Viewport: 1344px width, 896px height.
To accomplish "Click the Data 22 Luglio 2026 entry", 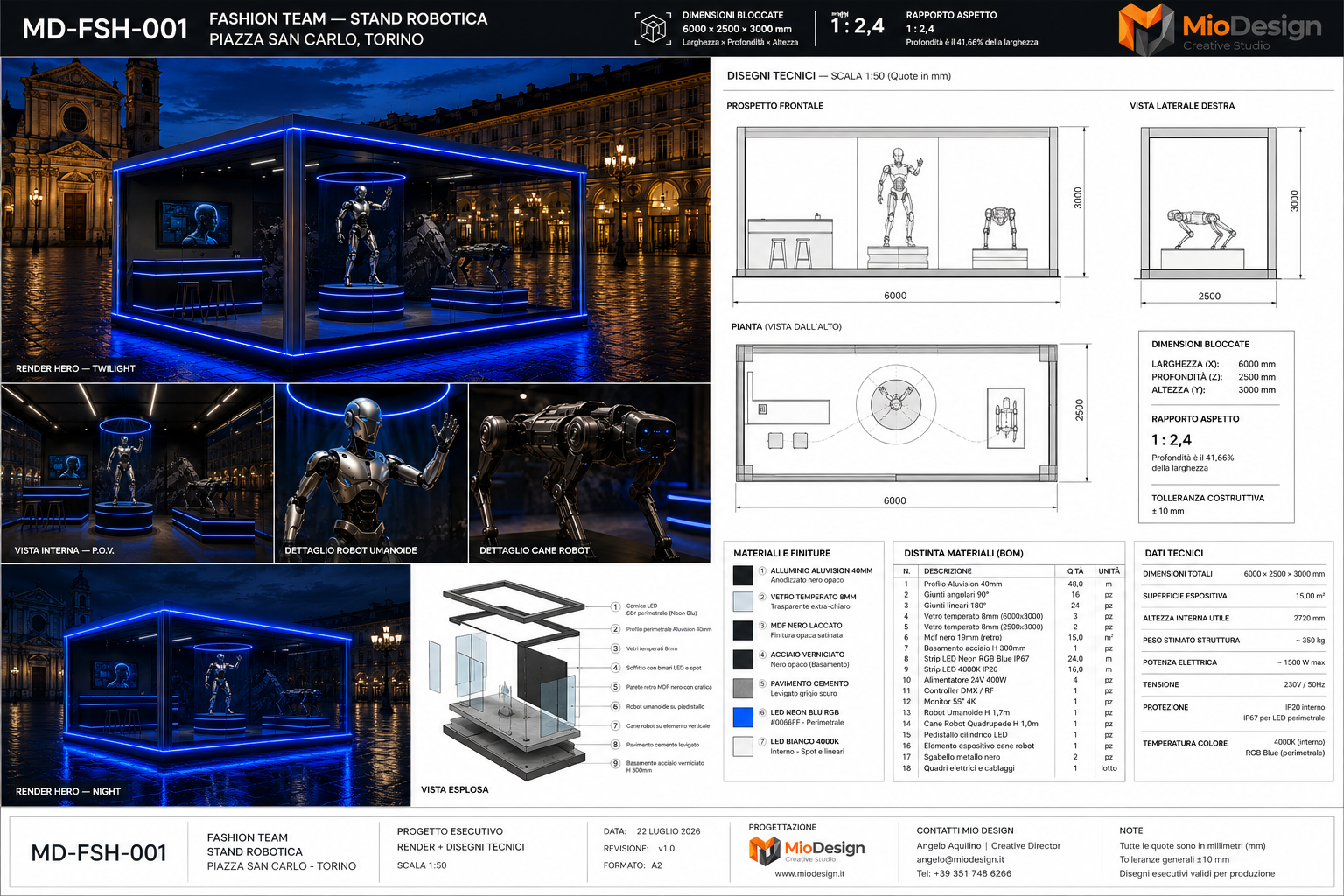I will 652,831.
